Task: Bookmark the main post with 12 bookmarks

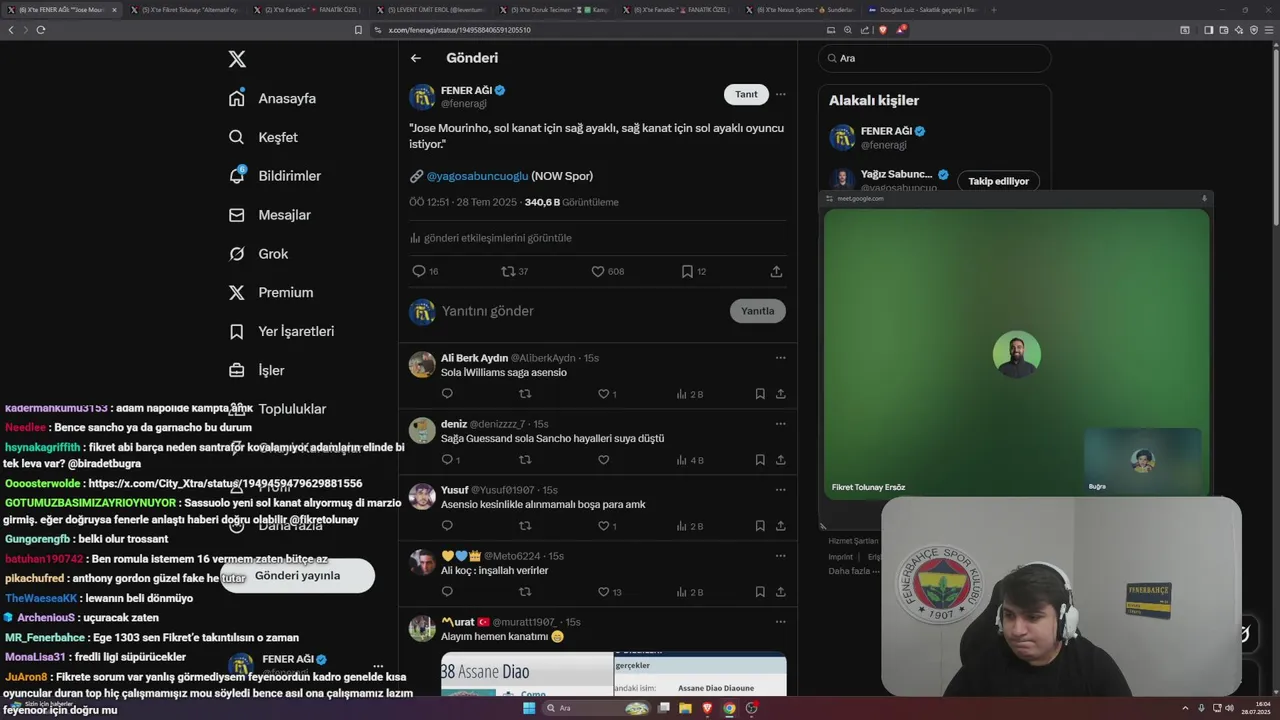Action: coord(693,271)
